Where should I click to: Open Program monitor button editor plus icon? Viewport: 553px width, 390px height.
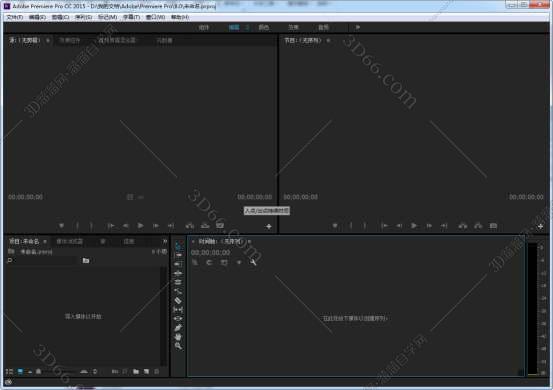(540, 226)
